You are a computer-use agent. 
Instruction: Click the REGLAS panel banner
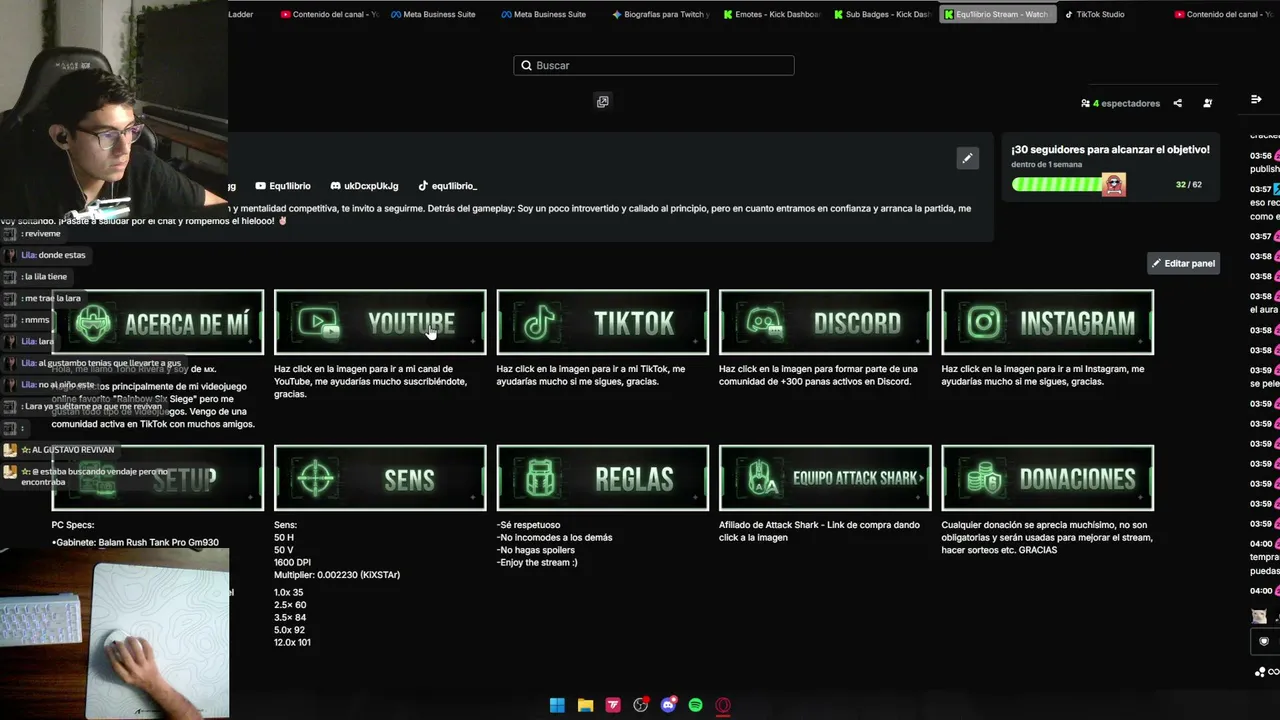(603, 478)
